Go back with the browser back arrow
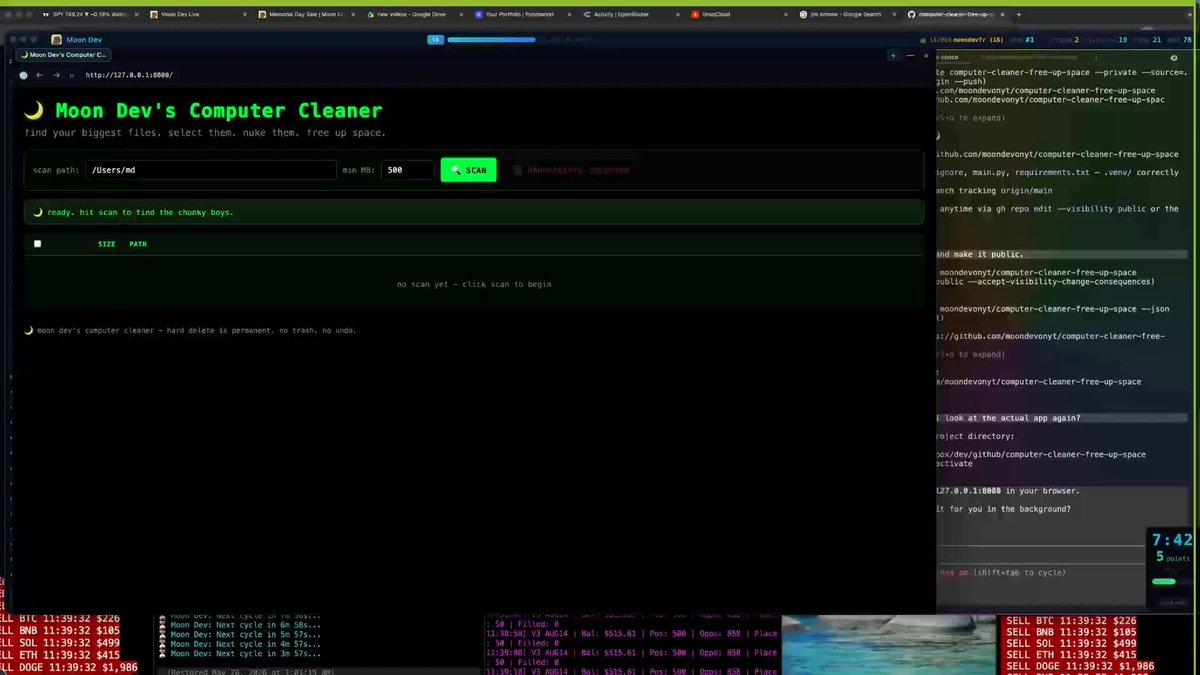 [x=39, y=75]
